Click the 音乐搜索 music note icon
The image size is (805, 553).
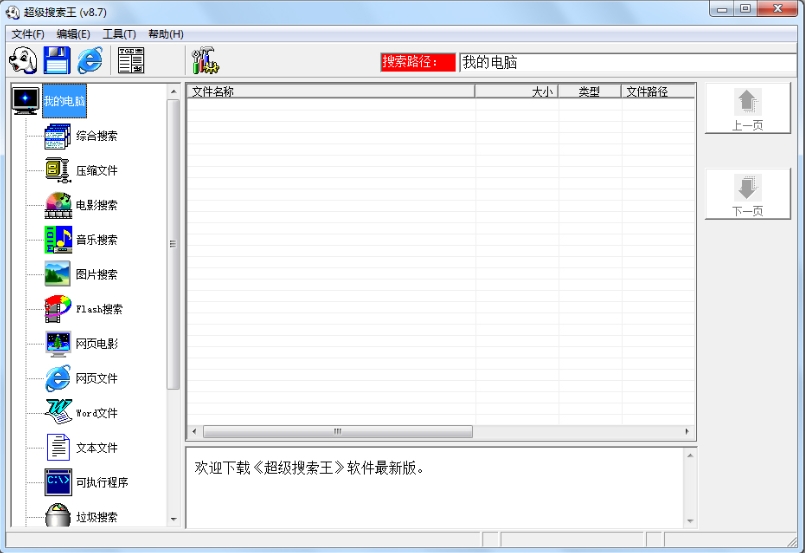[58, 240]
